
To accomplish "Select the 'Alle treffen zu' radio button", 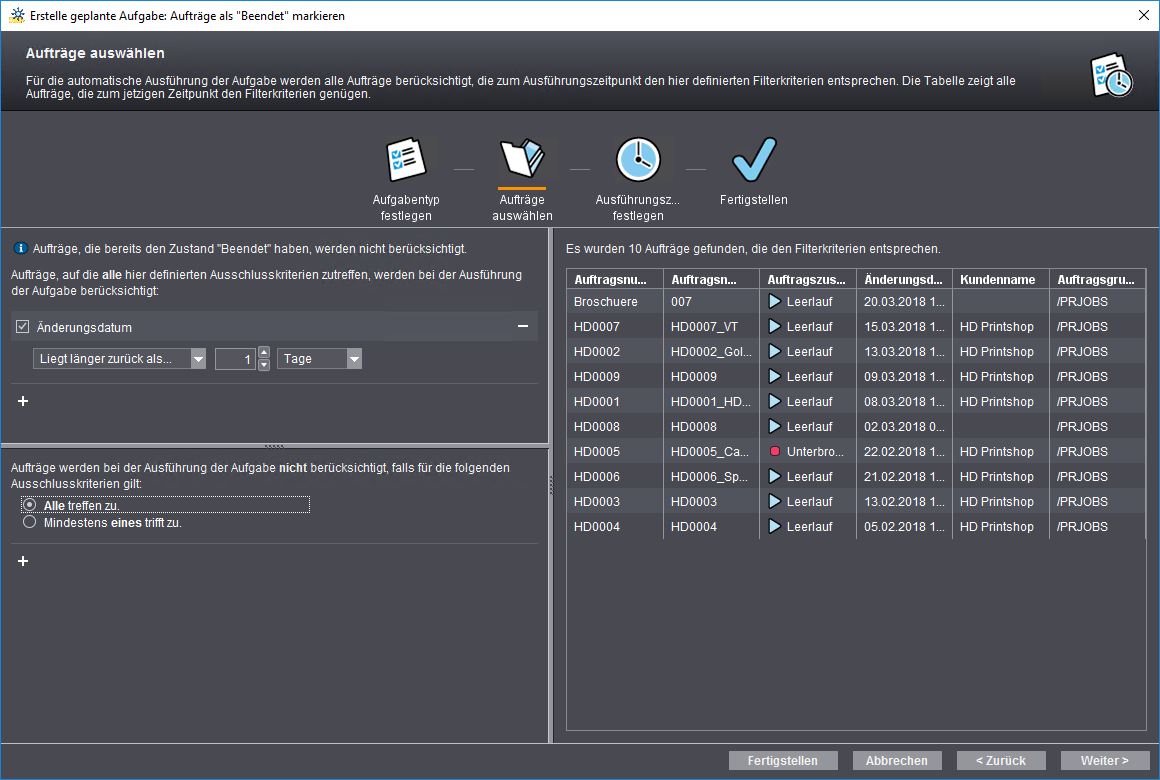I will coord(30,505).
